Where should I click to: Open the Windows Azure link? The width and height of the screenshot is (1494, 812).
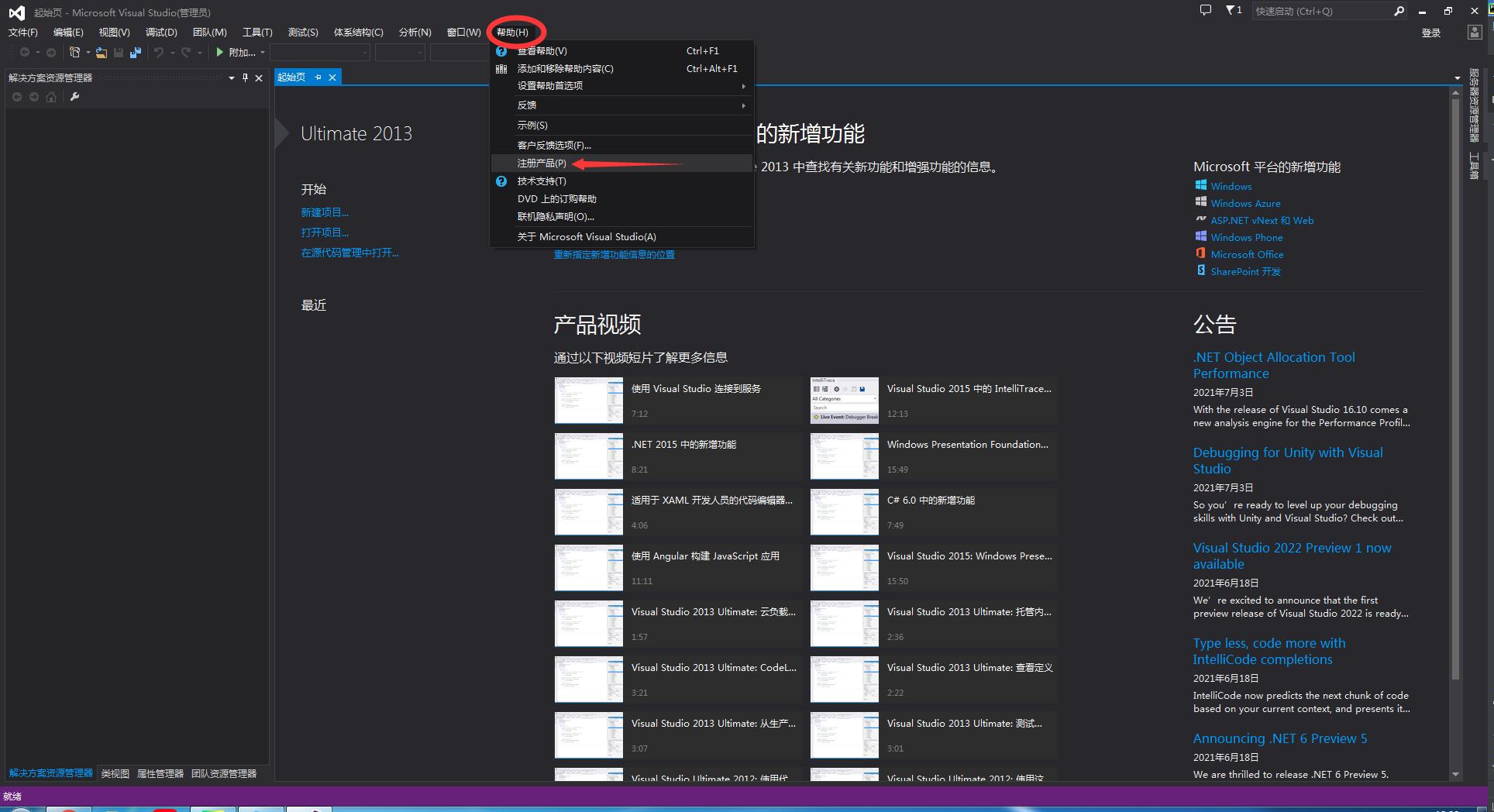(1245, 203)
